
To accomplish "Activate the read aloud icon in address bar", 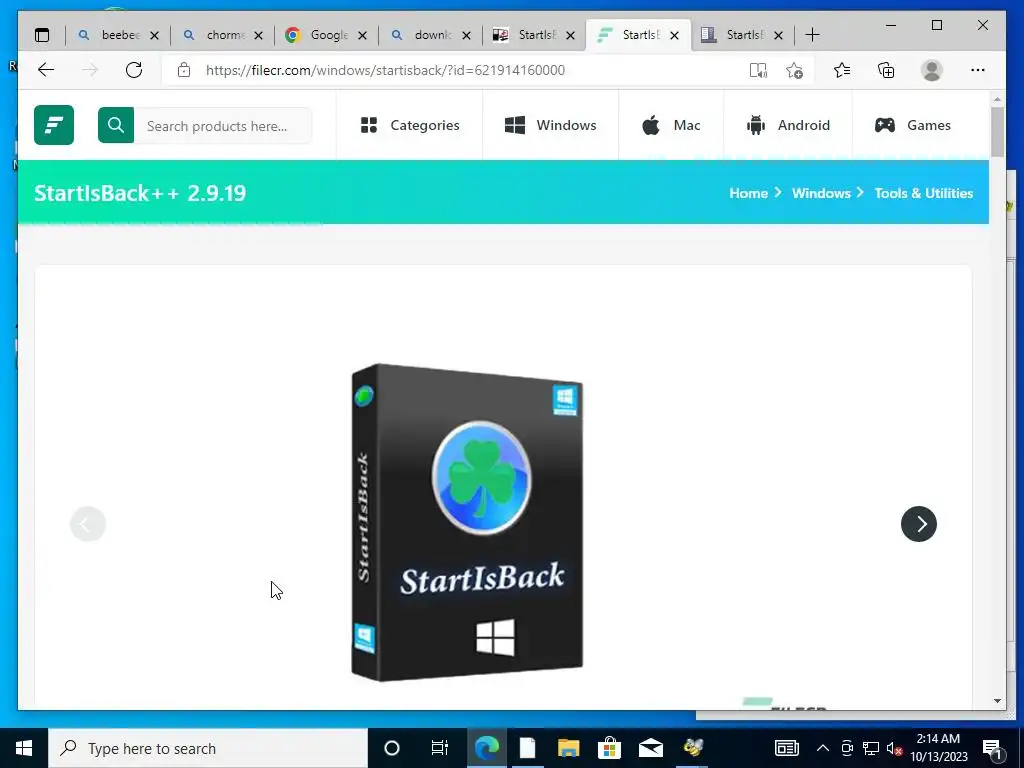I will pyautogui.click(x=758, y=71).
